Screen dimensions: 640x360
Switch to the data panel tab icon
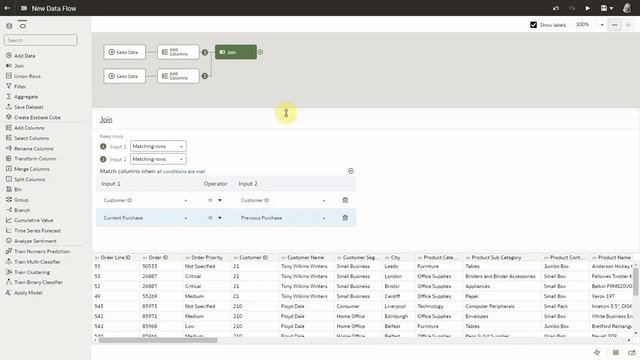9,26
